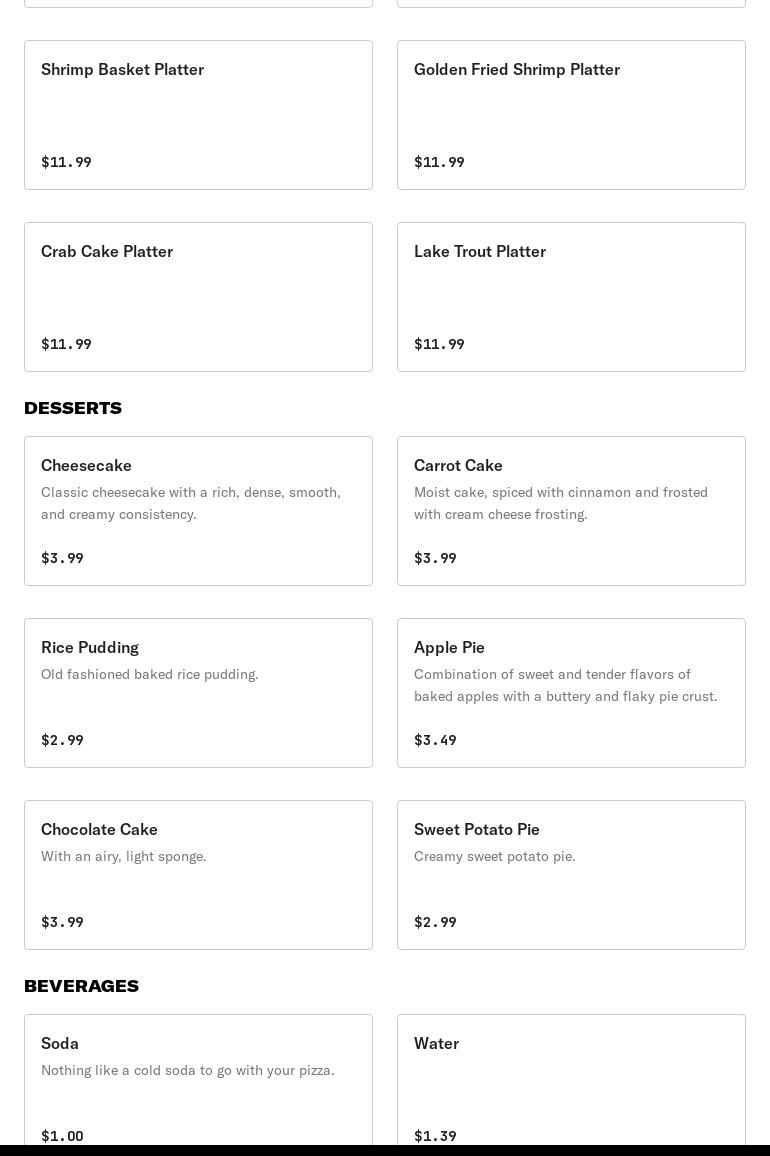Open the Water beverage item

572,1080
